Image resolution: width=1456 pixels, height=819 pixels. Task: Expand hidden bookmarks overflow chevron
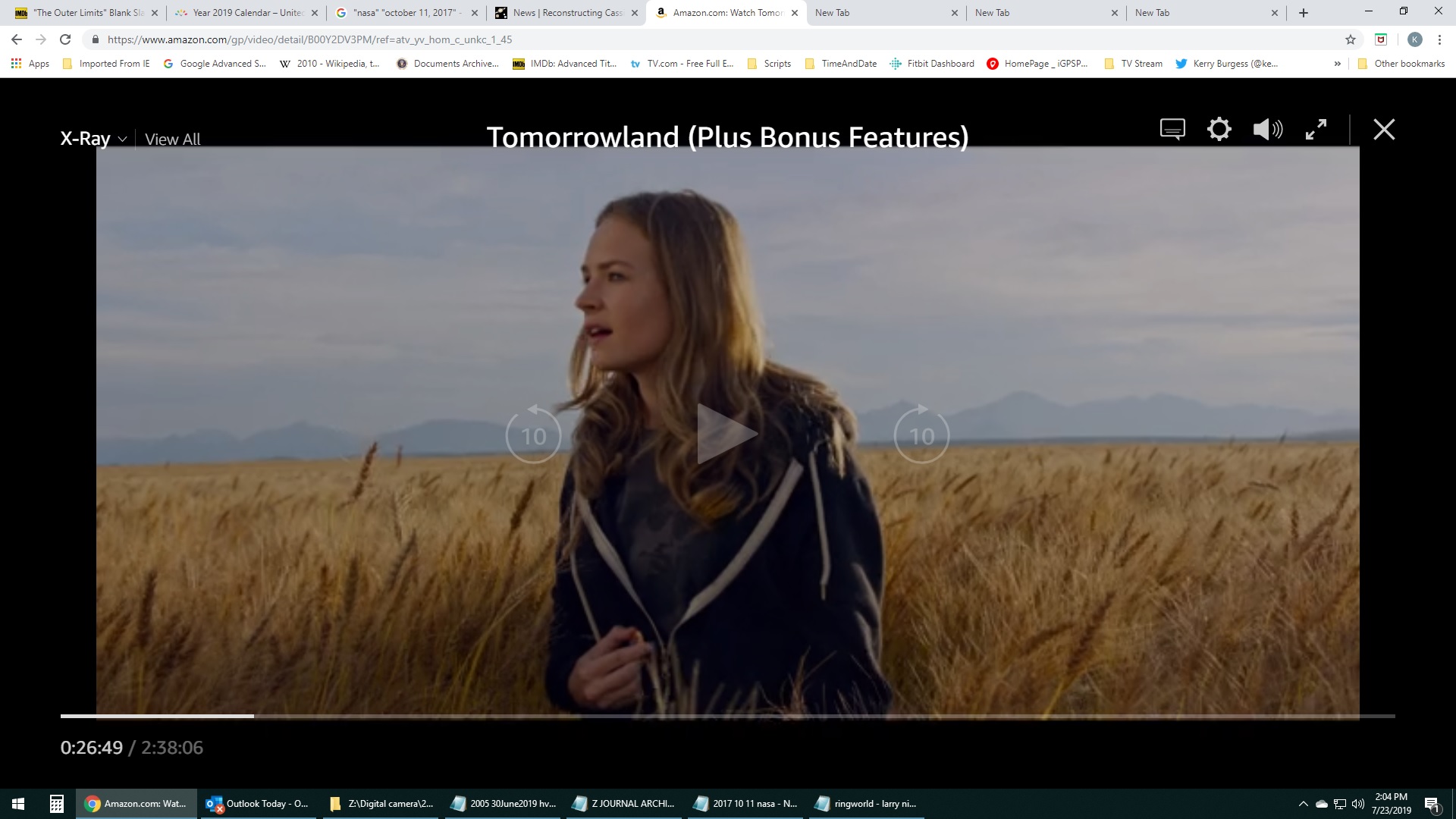(x=1337, y=64)
